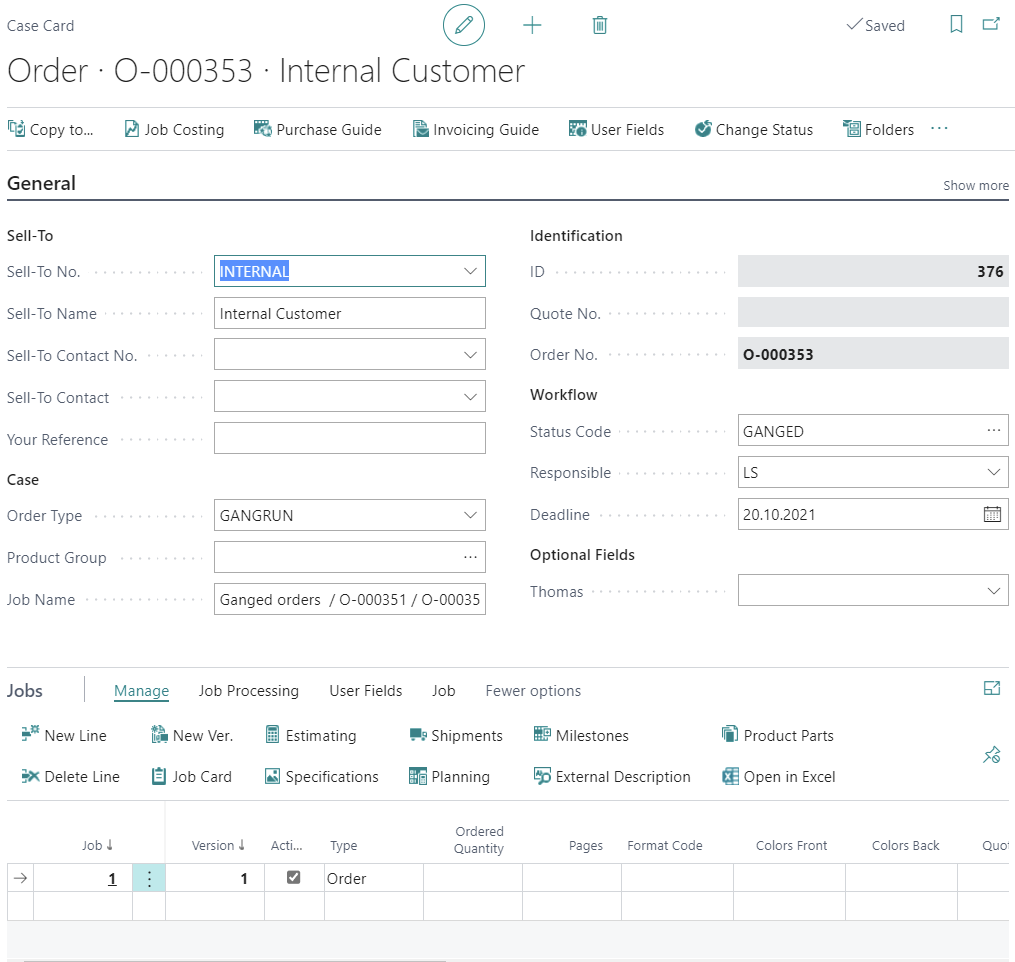The image size is (1015, 962).
Task: Open row options menu for job 1
Action: point(149,879)
